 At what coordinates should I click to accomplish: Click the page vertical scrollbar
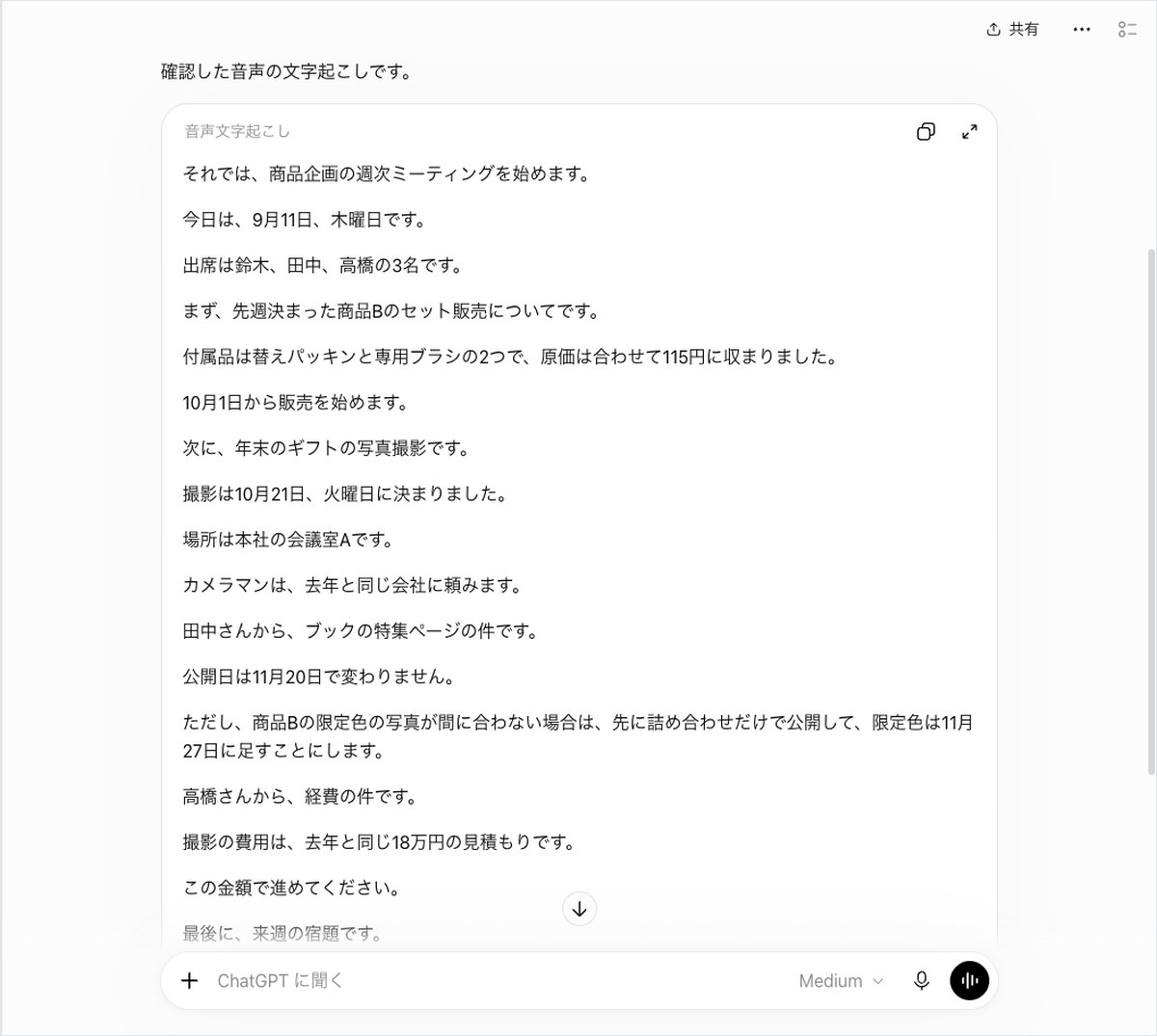click(1151, 511)
